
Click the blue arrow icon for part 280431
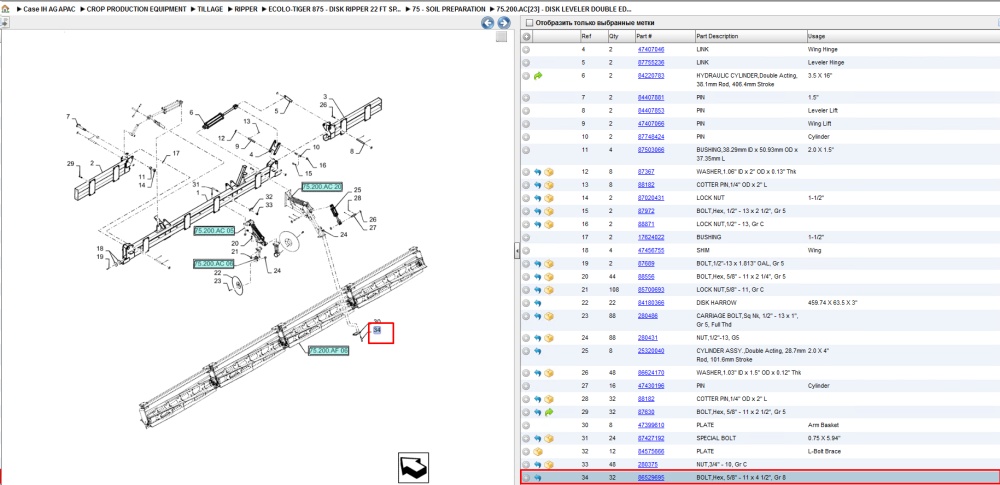click(x=538, y=338)
